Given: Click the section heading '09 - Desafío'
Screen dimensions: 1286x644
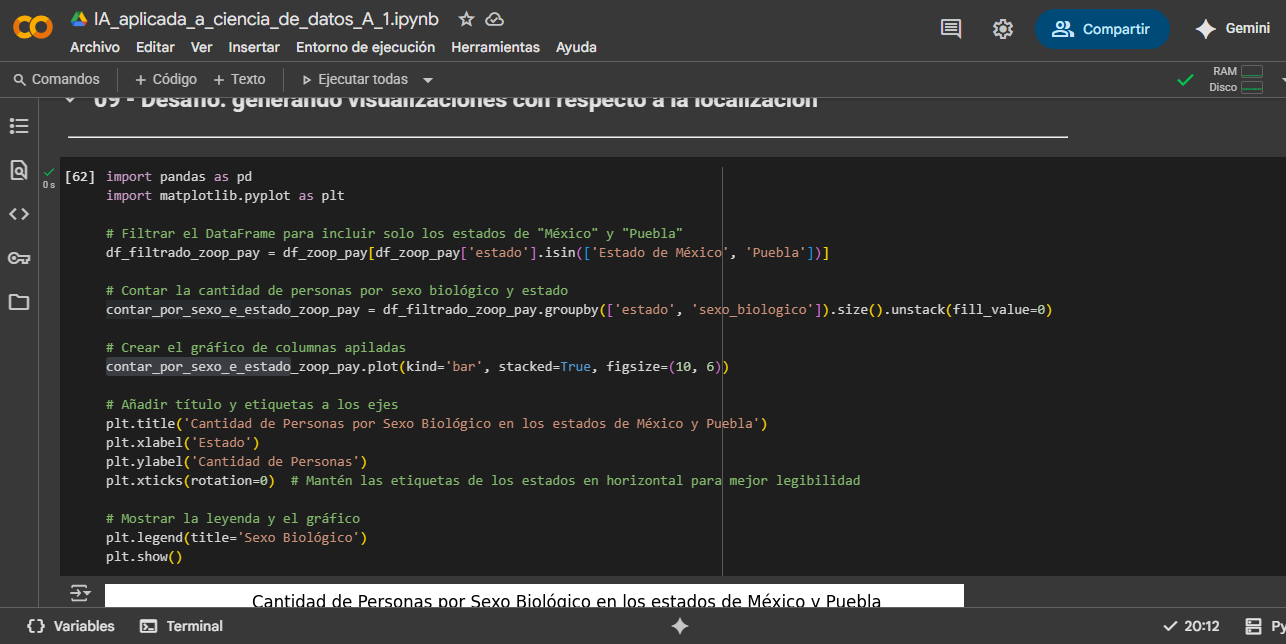Looking at the screenshot, I should (455, 101).
